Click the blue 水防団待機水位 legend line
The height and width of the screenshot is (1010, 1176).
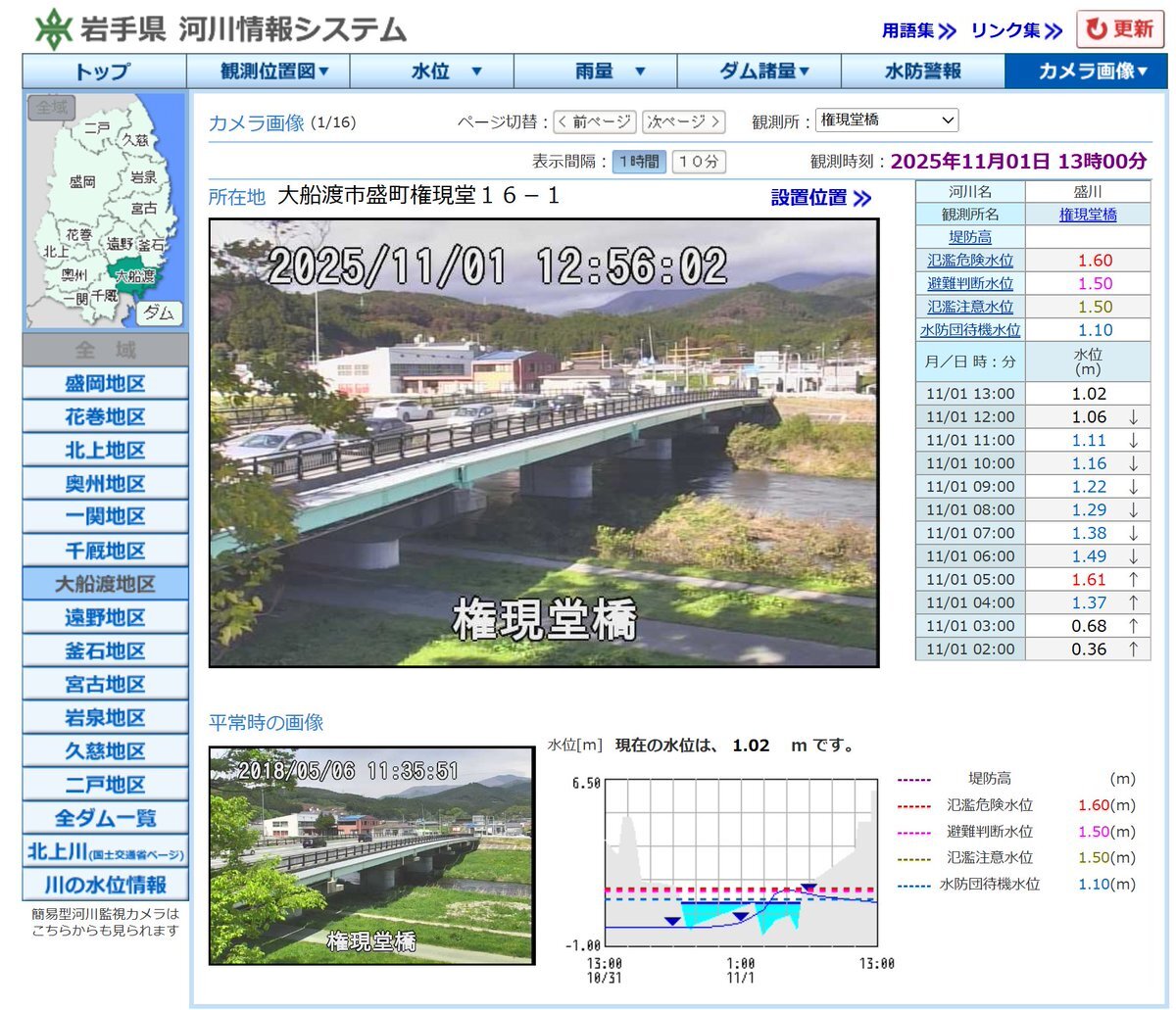click(x=913, y=885)
